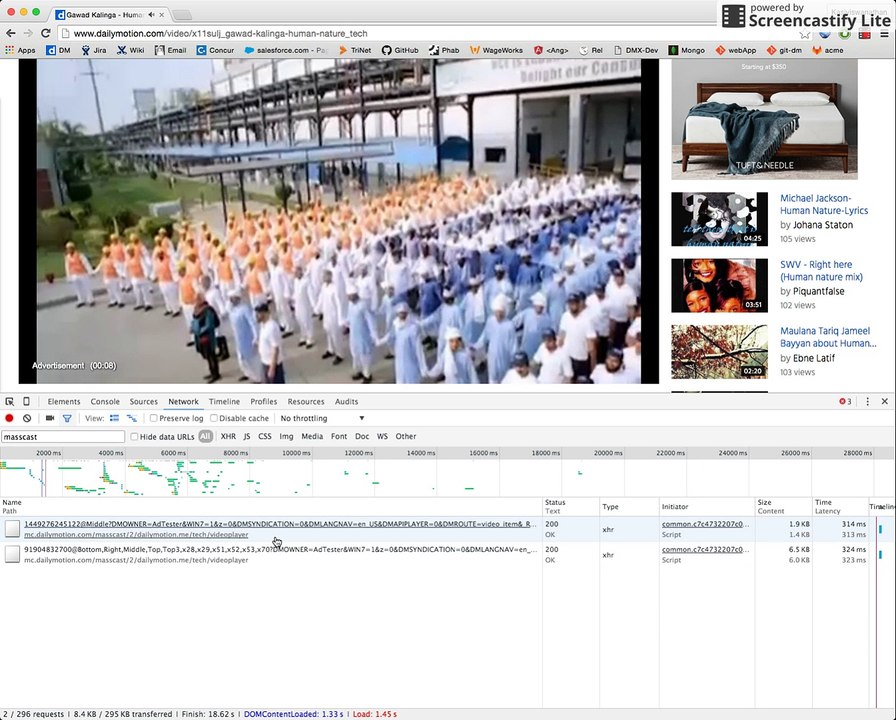Switch to Audits tab
896x720 pixels.
coord(346,402)
